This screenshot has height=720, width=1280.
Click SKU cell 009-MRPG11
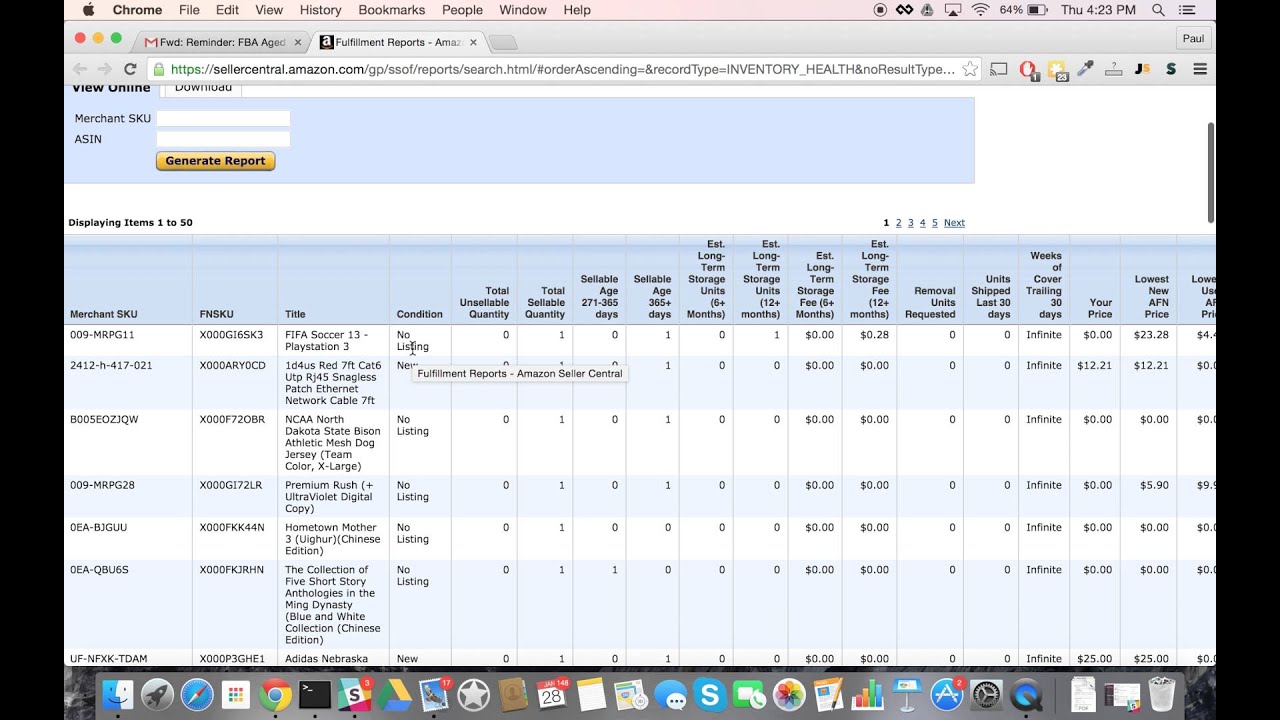coord(102,335)
